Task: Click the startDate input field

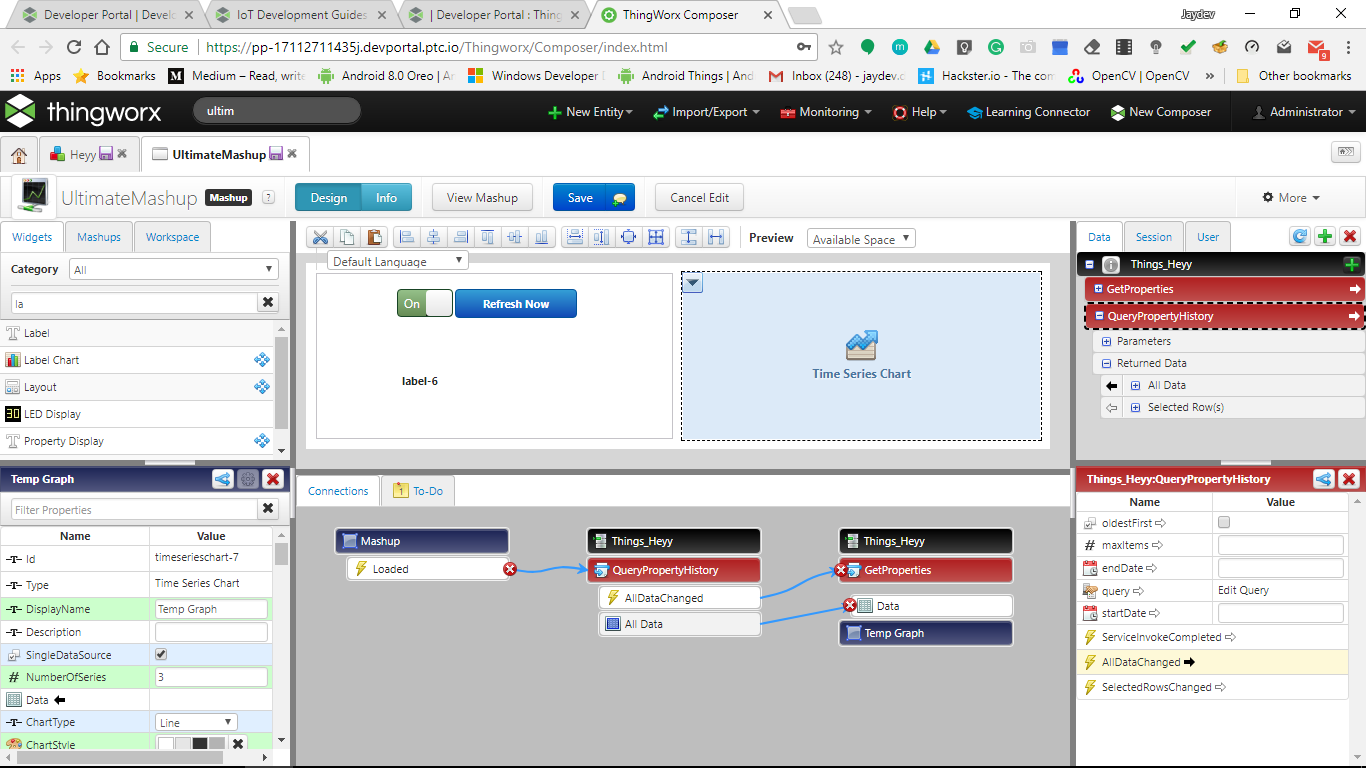Action: coord(1281,613)
